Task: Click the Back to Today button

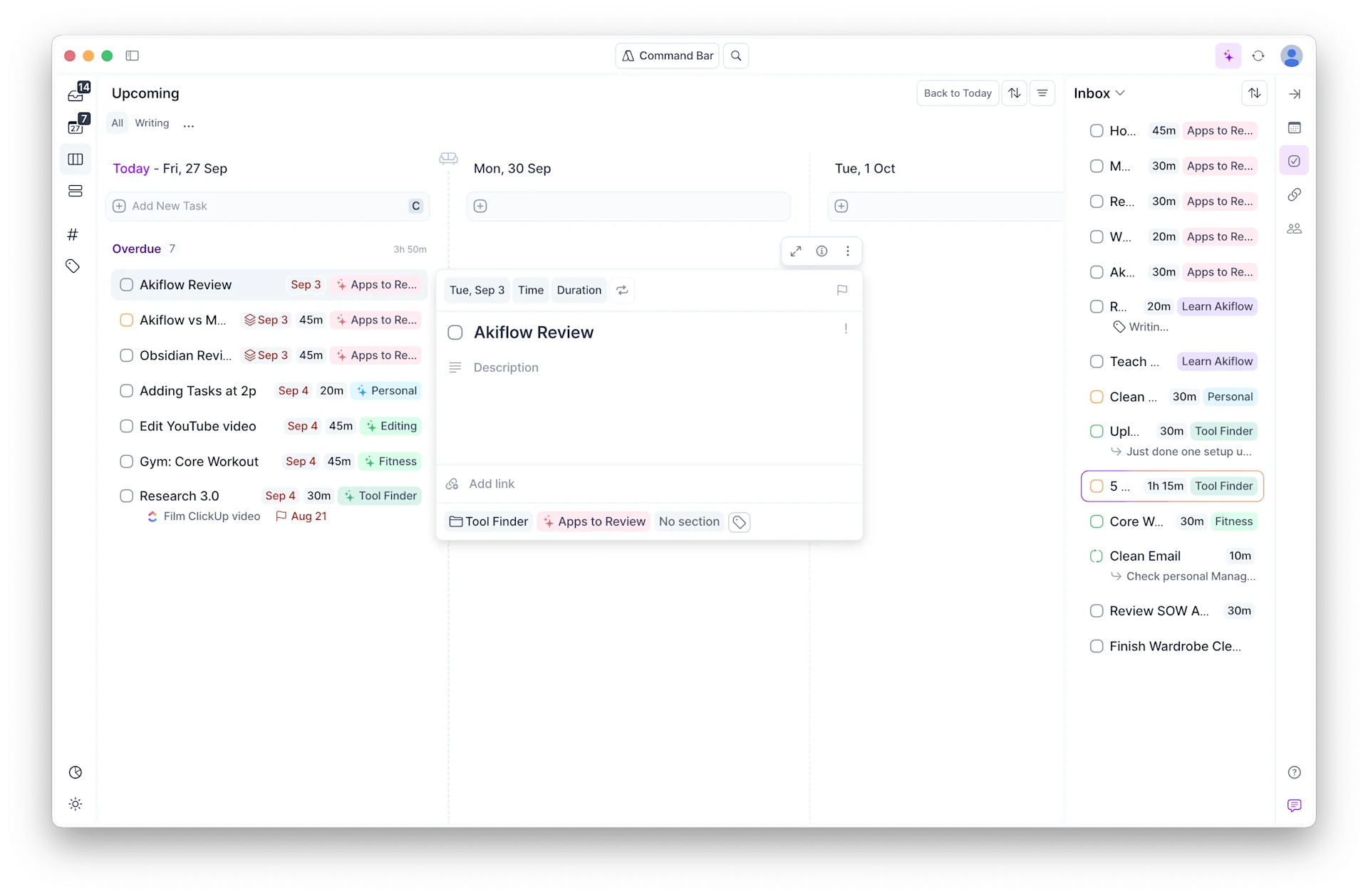Action: coord(957,93)
